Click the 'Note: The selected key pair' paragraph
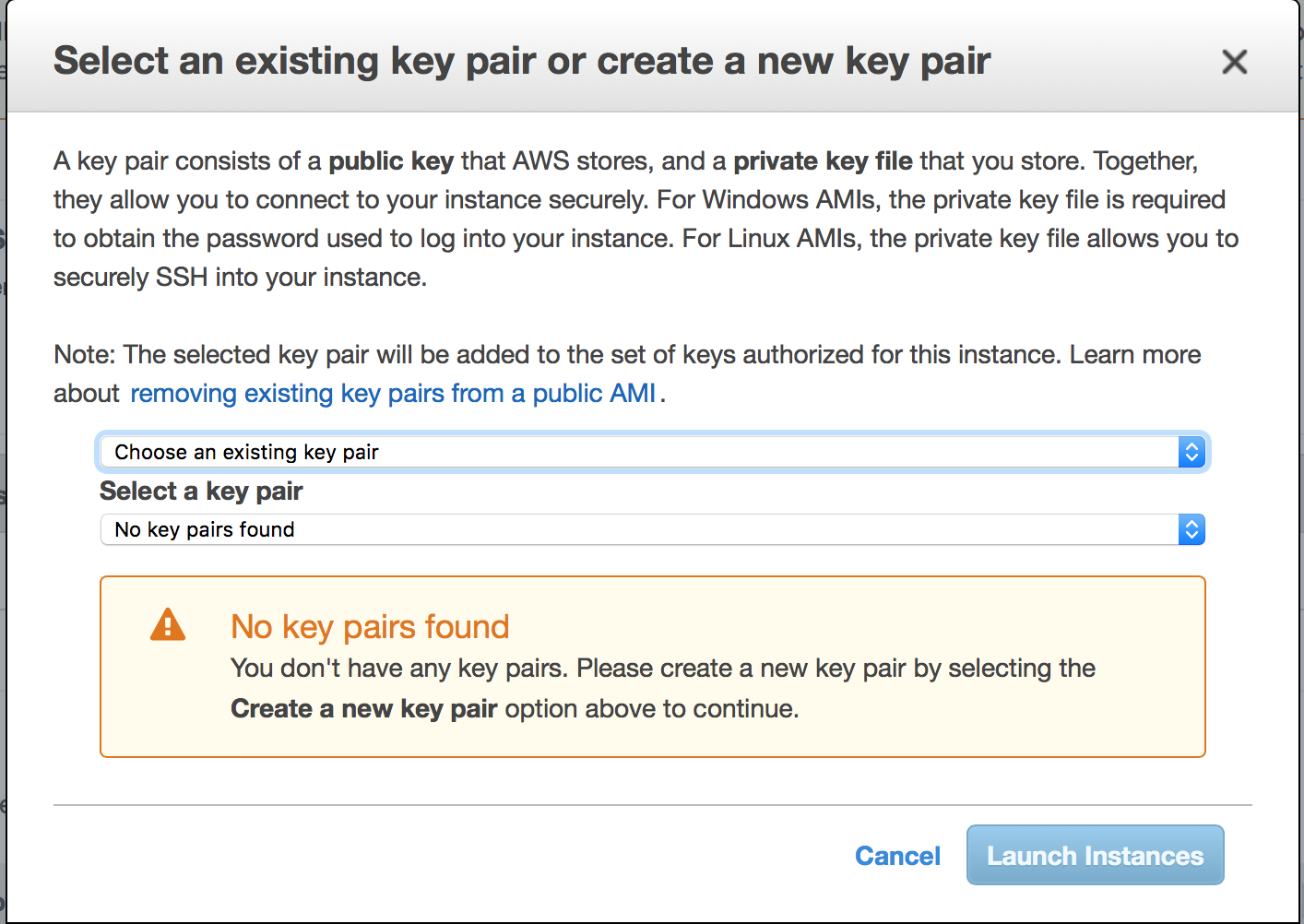1304x924 pixels. [x=627, y=373]
